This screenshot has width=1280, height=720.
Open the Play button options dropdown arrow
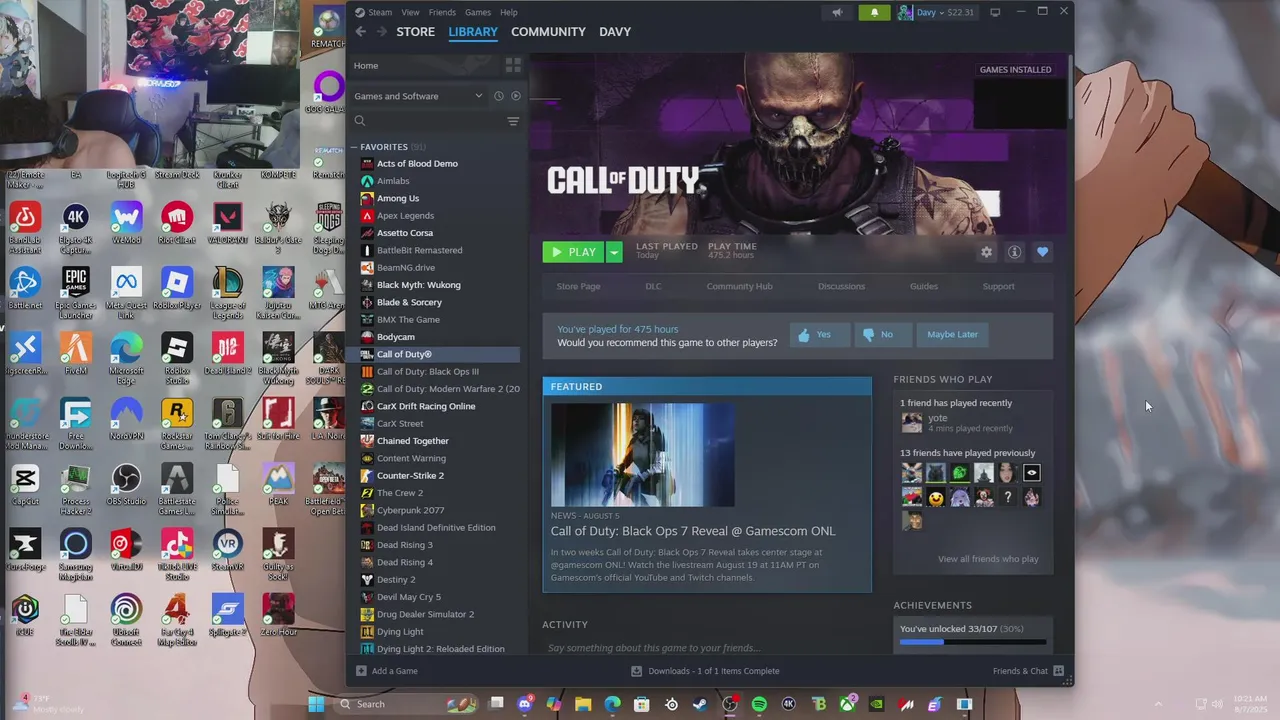point(614,252)
